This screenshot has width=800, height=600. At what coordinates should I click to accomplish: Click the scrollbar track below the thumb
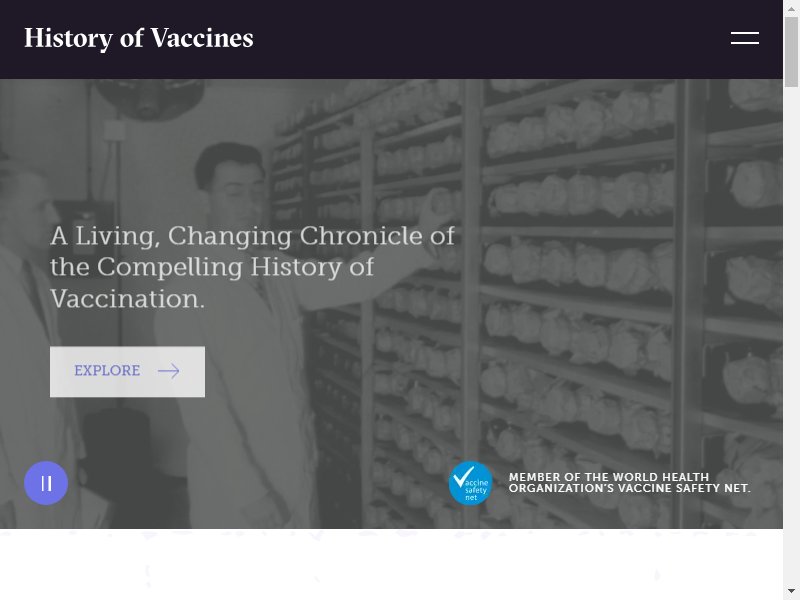(x=791, y=332)
